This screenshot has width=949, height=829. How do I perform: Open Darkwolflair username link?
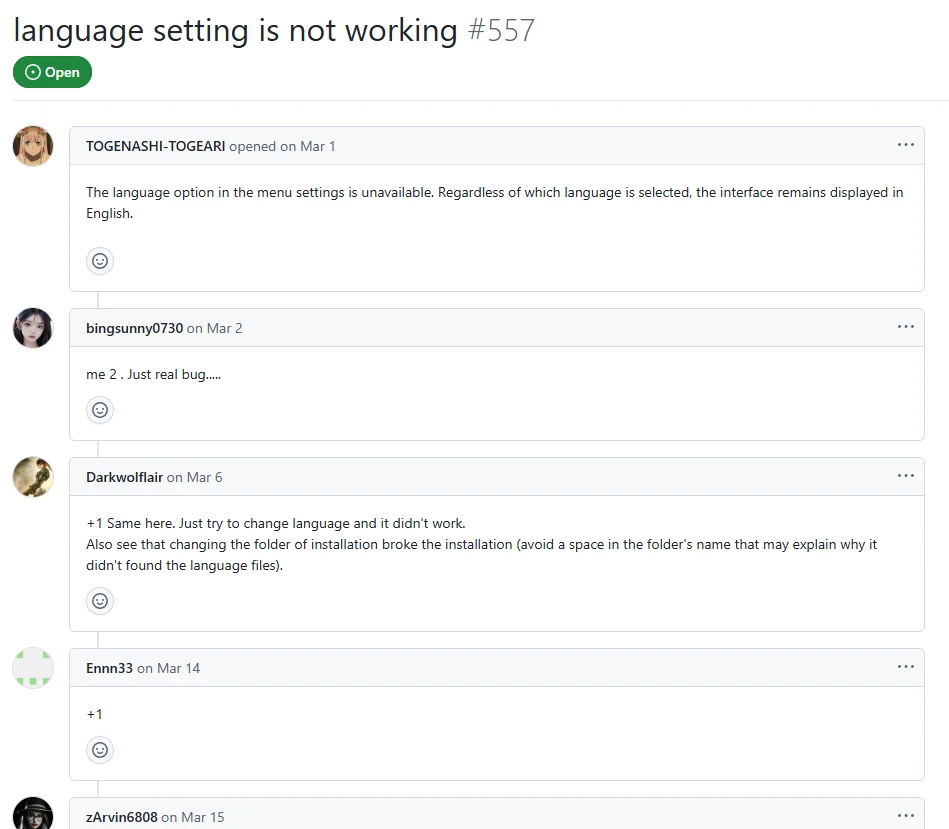pos(124,477)
